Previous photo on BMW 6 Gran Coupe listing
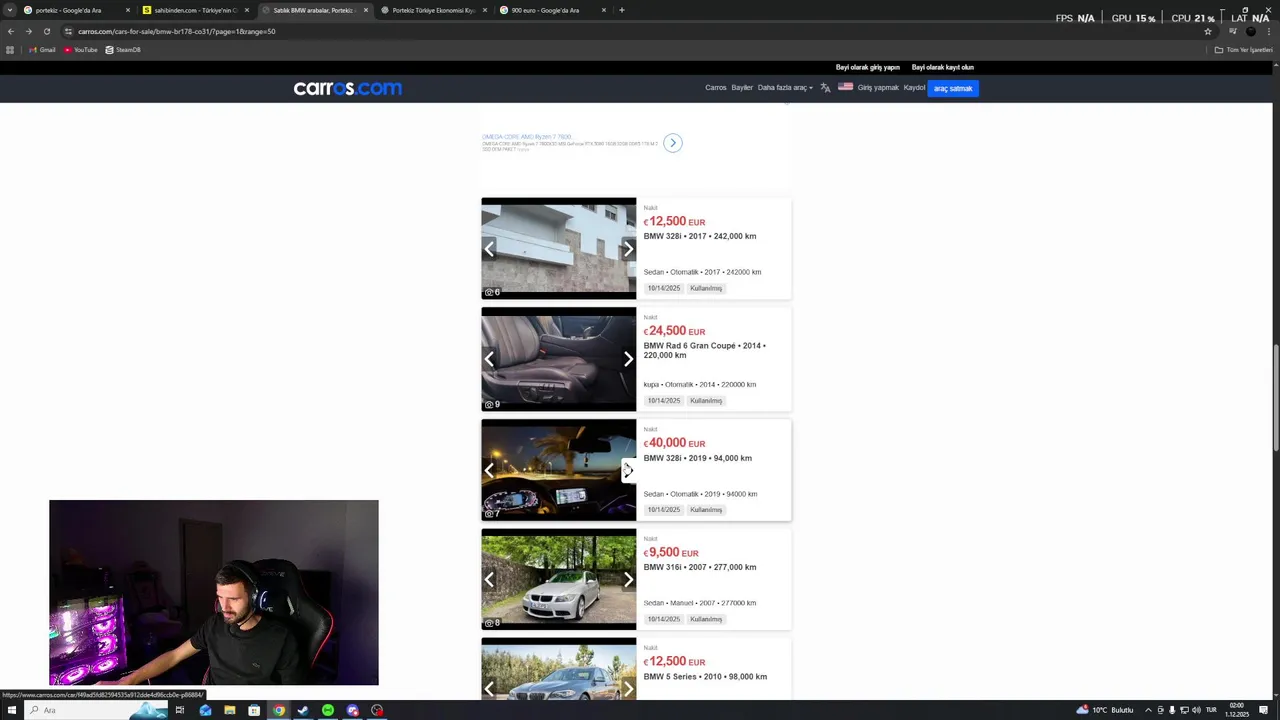 tap(489, 359)
